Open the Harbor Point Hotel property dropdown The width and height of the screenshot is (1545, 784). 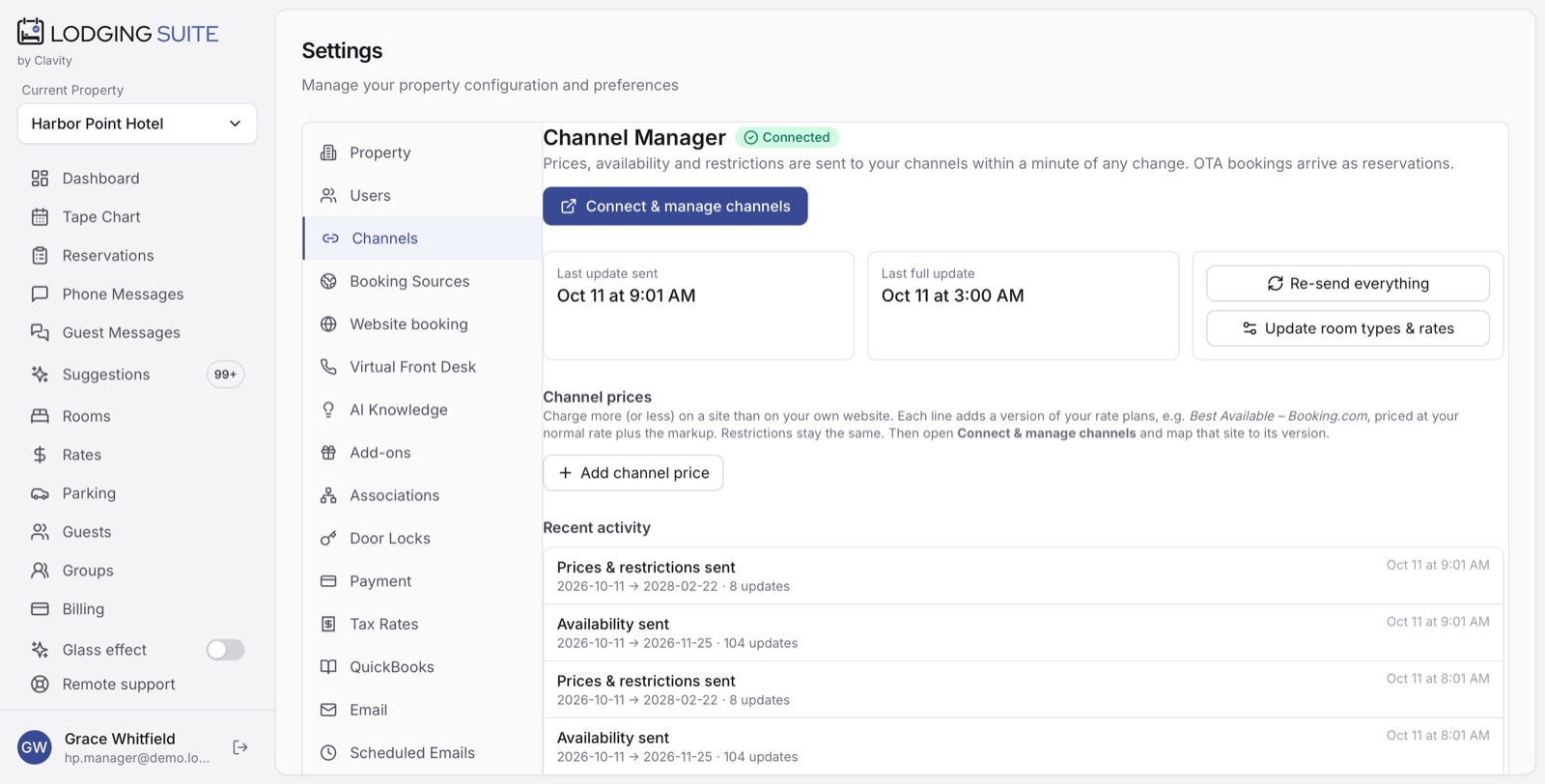point(137,124)
